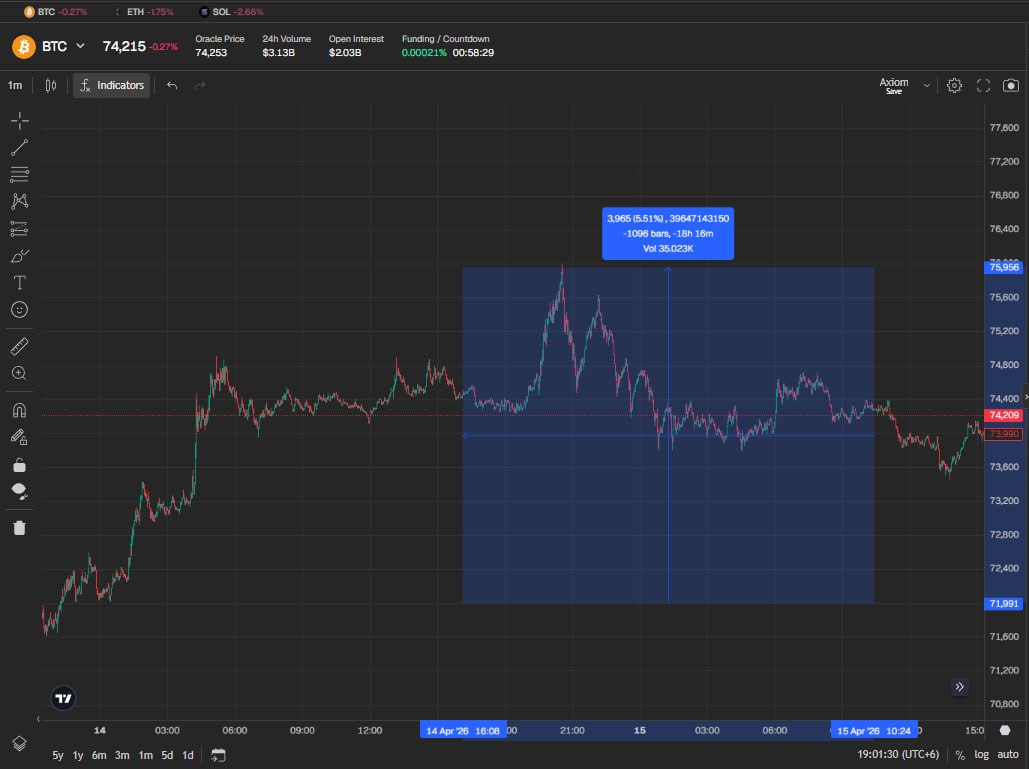Toggle magnet mode snapping
Viewport: 1029px width, 769px height.
pyautogui.click(x=20, y=410)
